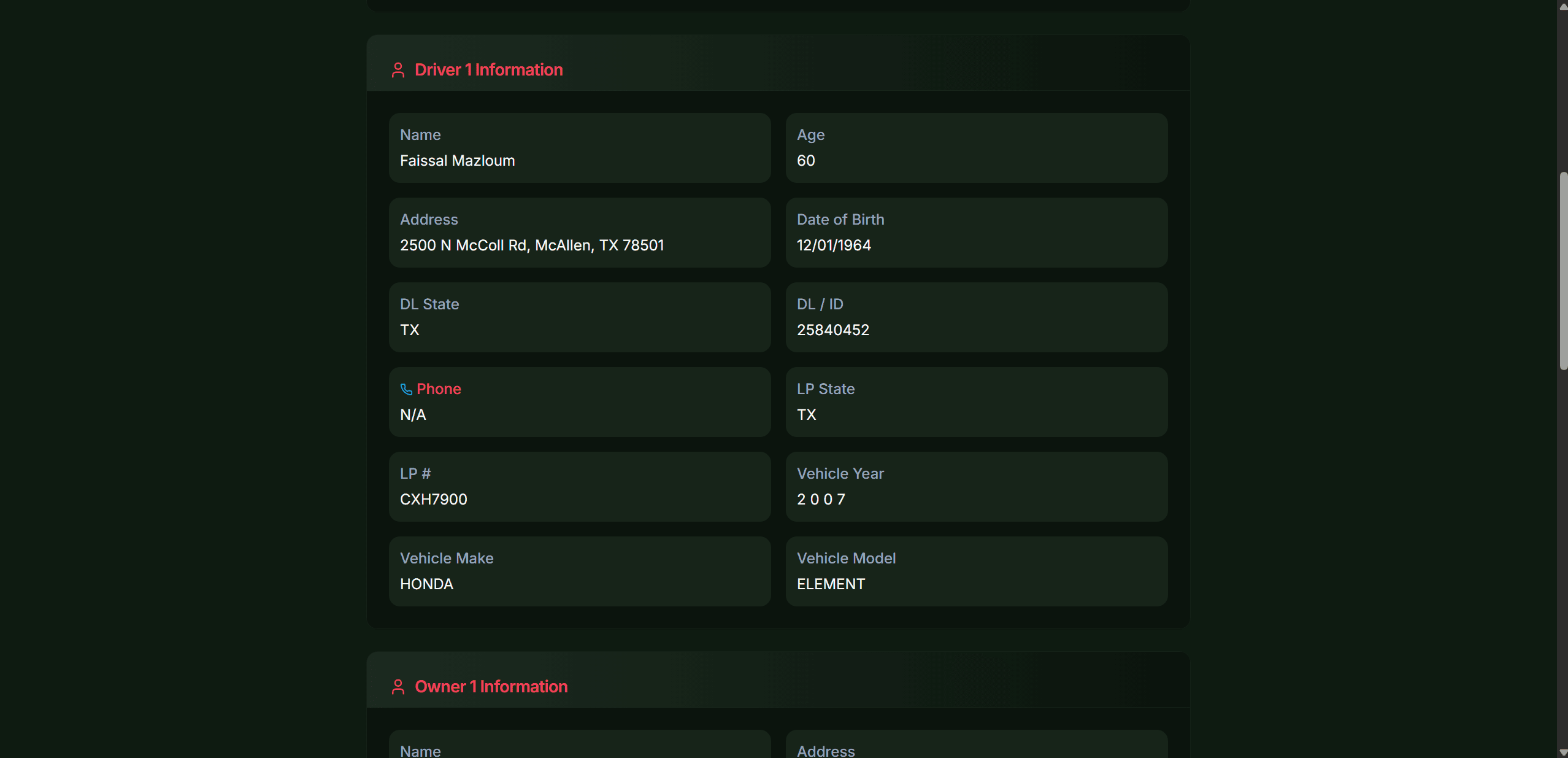Click the Owner 1 Information heading
1568x758 pixels.
[491, 686]
